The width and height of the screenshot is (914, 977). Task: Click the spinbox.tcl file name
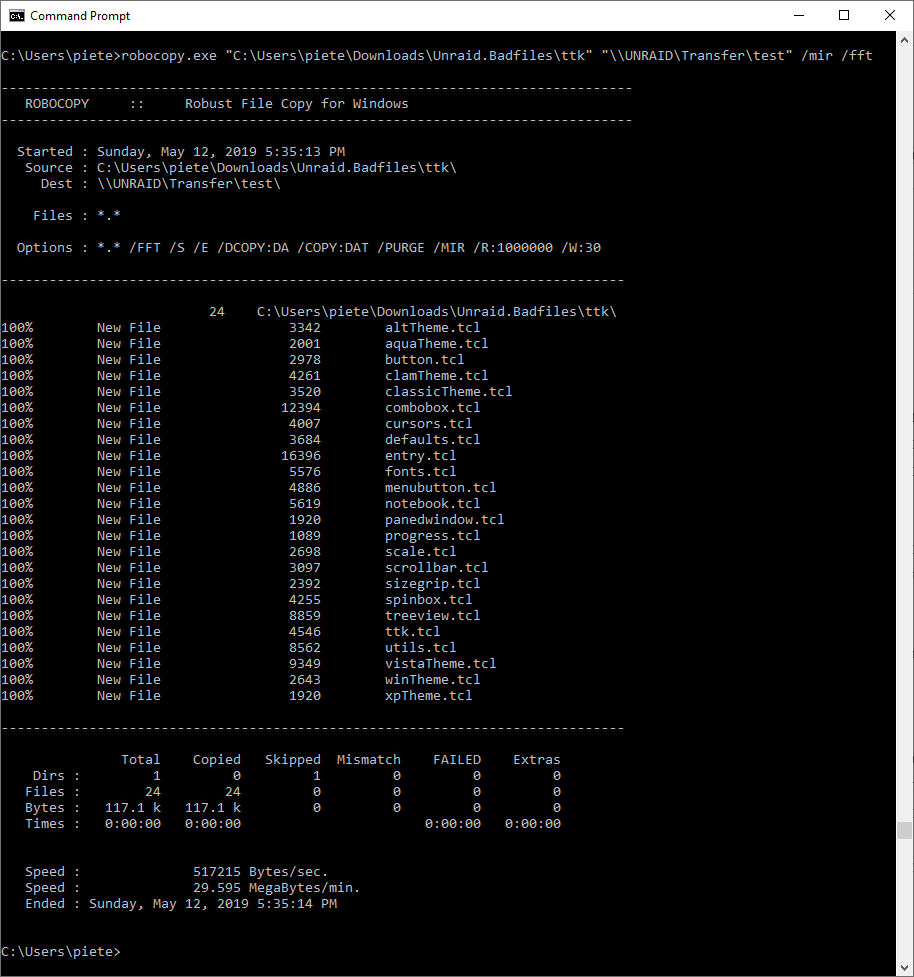click(429, 600)
